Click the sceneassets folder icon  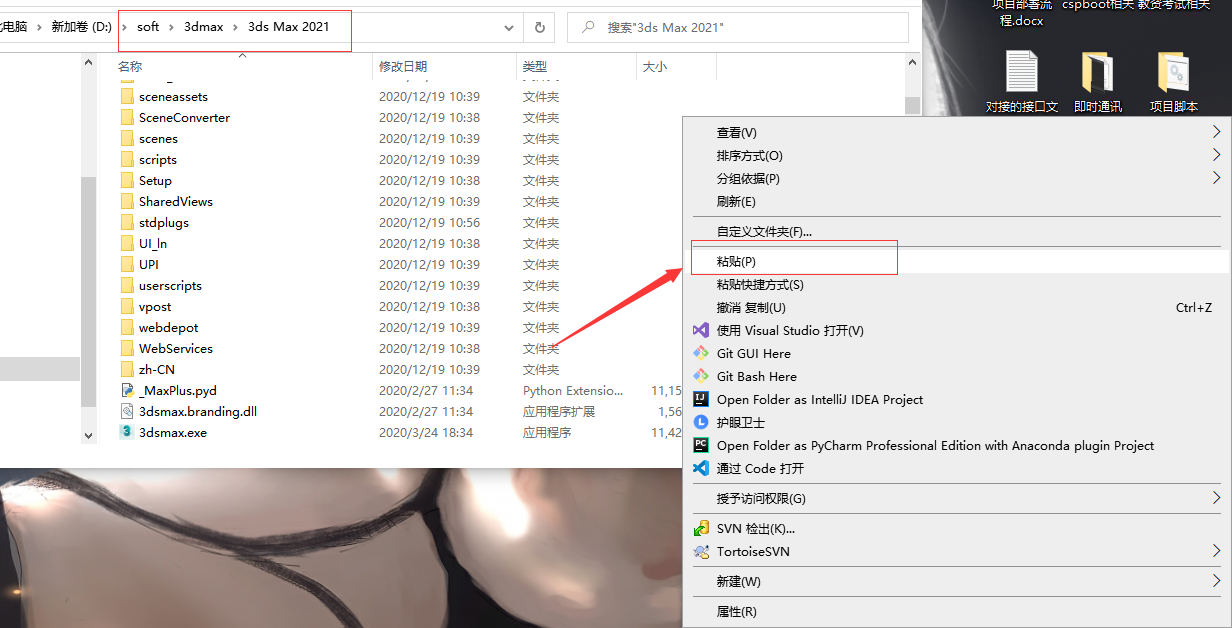click(127, 97)
